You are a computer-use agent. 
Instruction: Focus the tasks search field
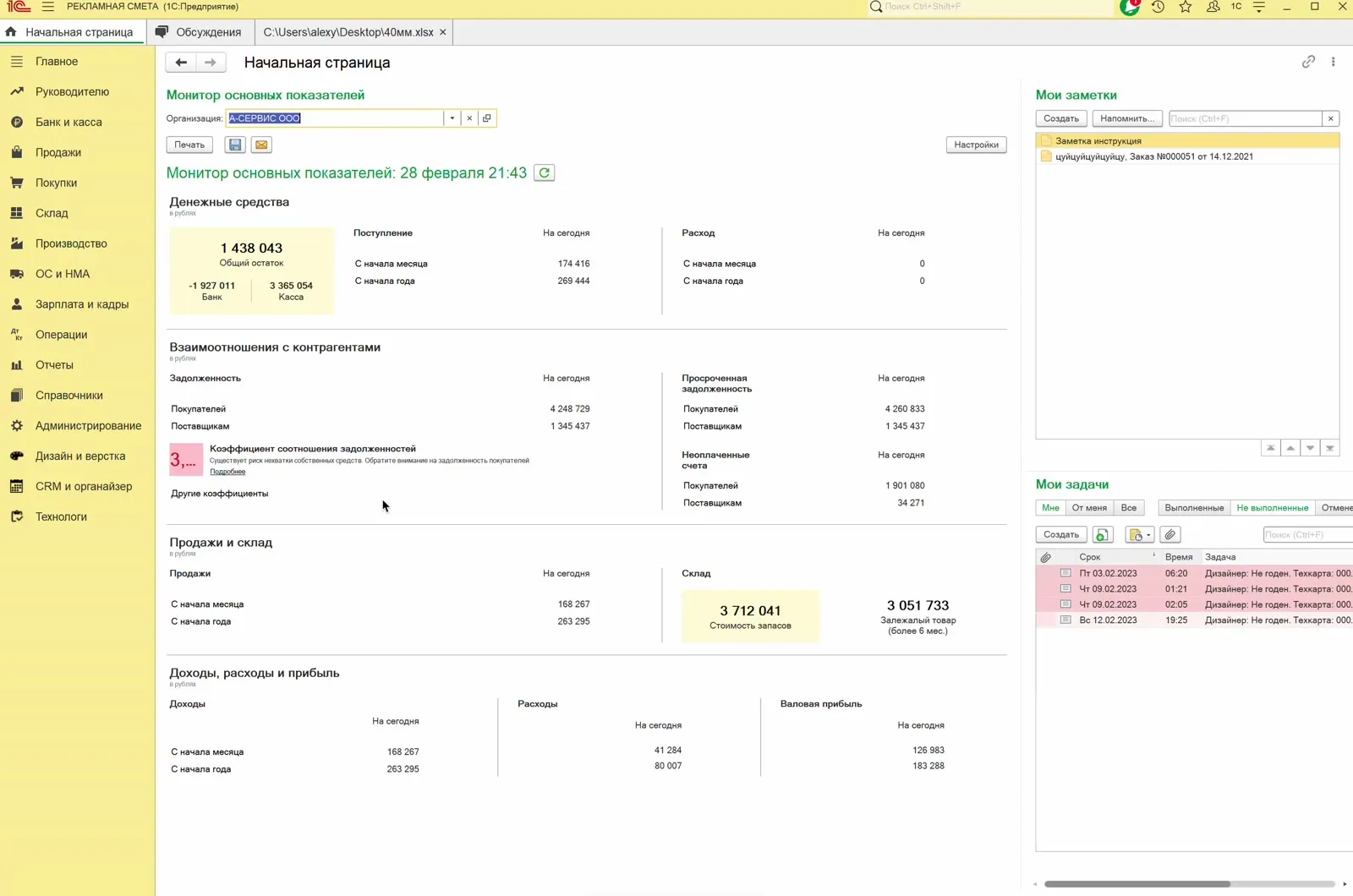[x=1307, y=534]
